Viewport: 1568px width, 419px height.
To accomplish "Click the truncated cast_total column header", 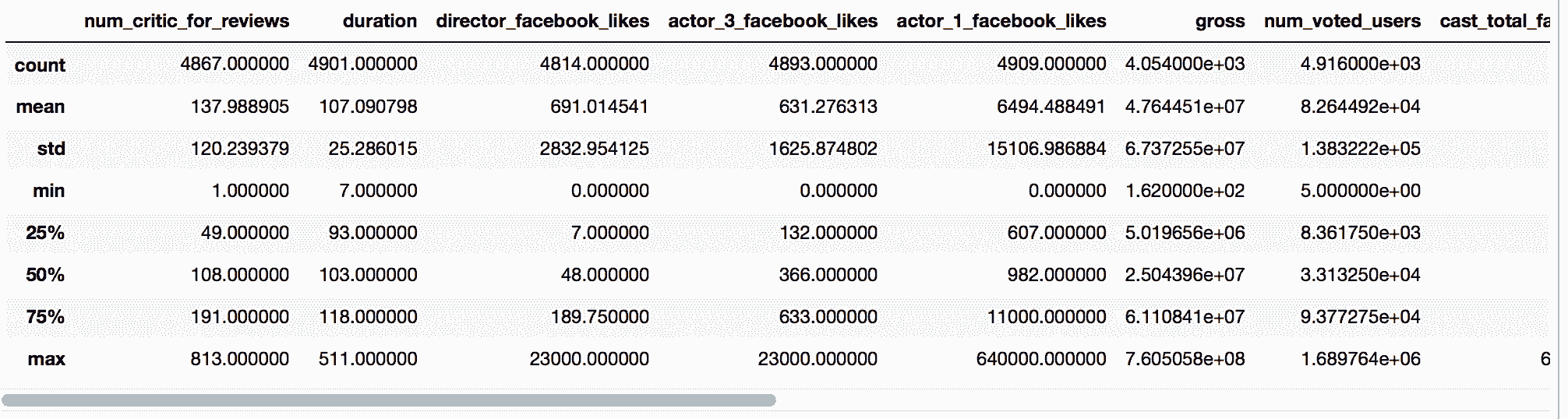I will tap(1494, 21).
